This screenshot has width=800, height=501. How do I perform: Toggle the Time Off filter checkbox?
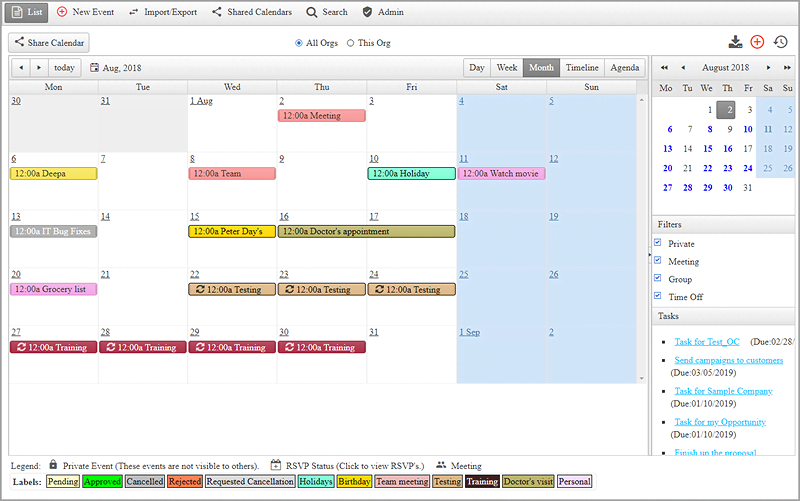click(x=657, y=296)
